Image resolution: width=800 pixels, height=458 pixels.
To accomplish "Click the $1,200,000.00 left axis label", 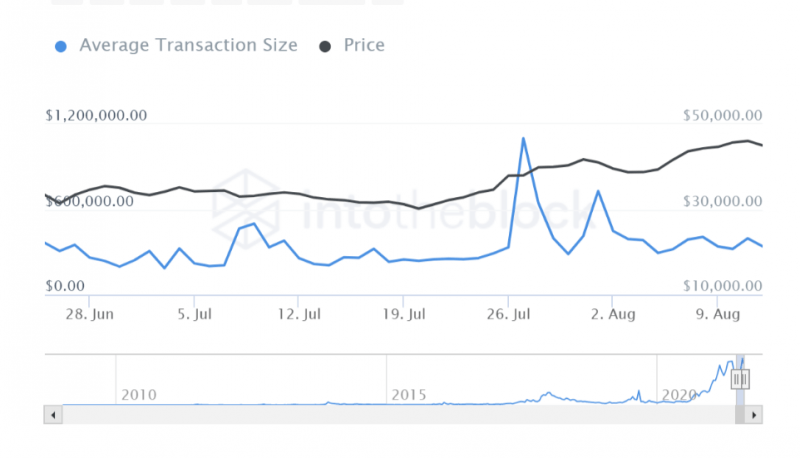I will coord(96,115).
